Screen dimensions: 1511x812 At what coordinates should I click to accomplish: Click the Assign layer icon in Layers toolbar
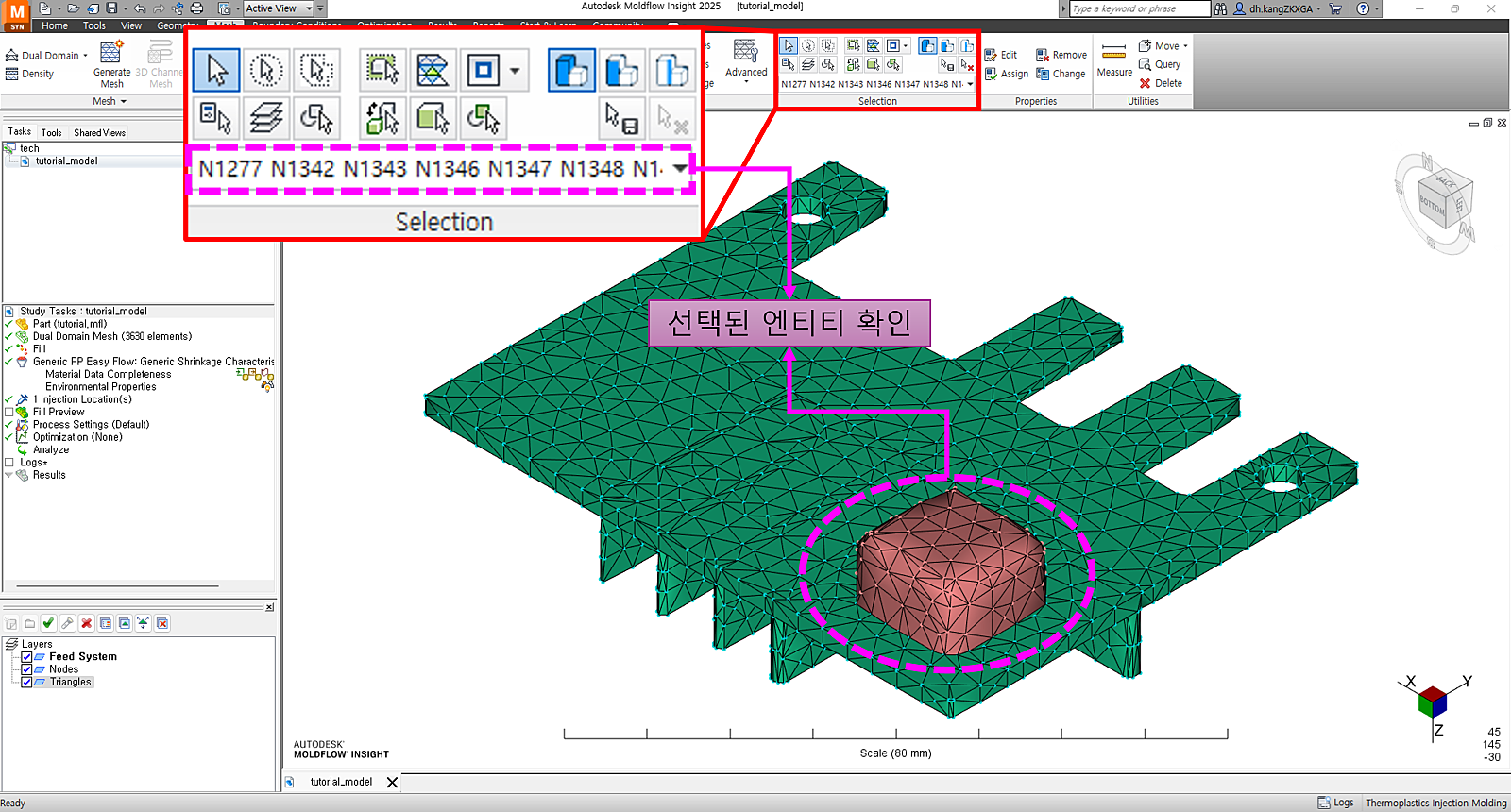tap(124, 623)
